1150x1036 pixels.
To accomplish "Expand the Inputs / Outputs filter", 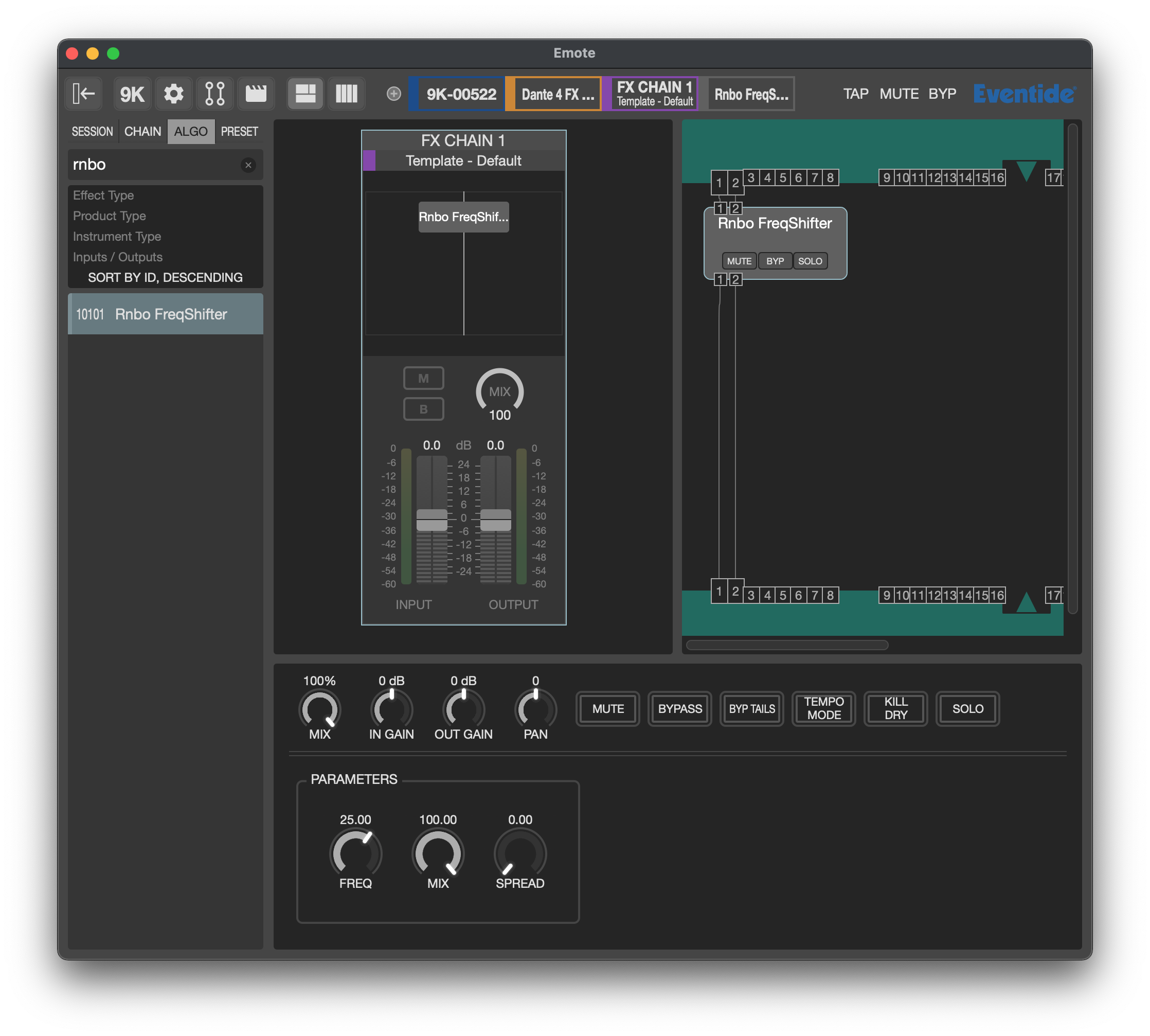I will click(x=165, y=257).
